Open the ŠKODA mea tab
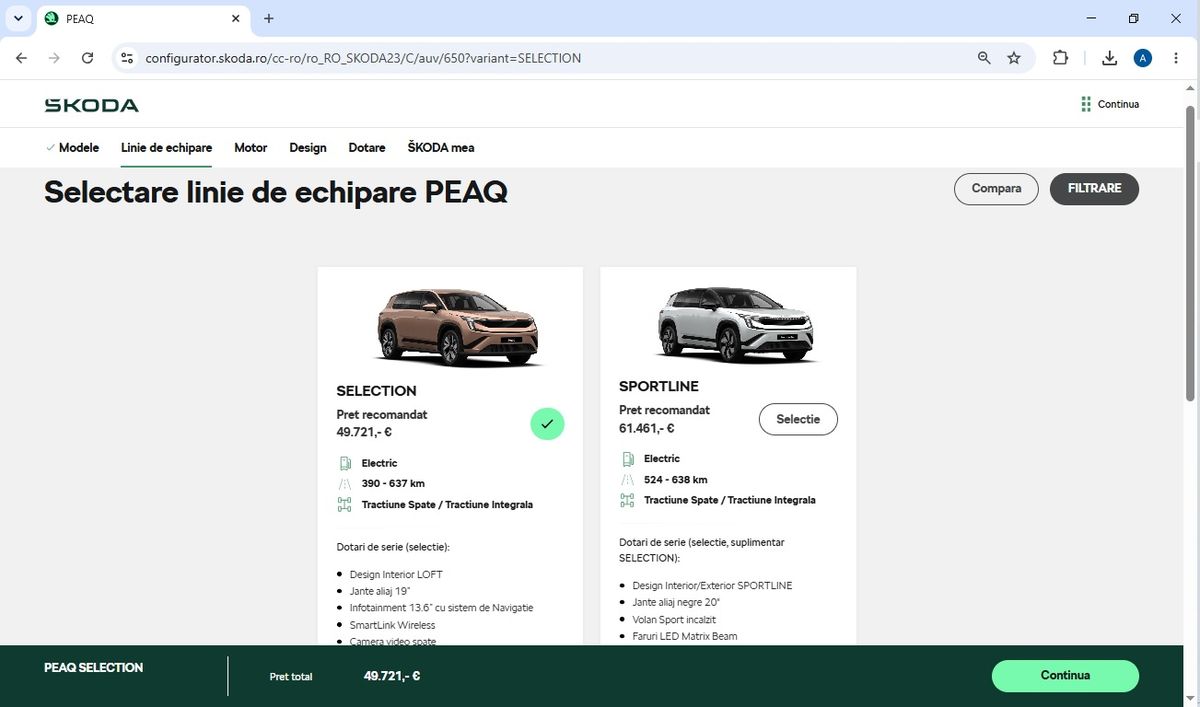The width and height of the screenshot is (1200, 707). [x=441, y=147]
